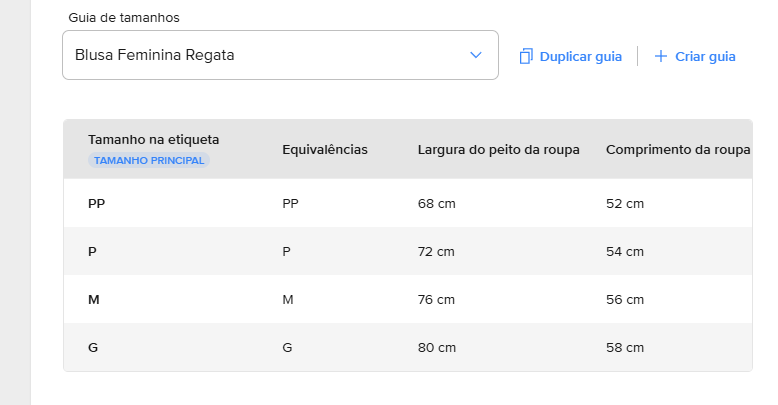Click the P equivalence cell
This screenshot has width=778, height=405.
point(286,251)
